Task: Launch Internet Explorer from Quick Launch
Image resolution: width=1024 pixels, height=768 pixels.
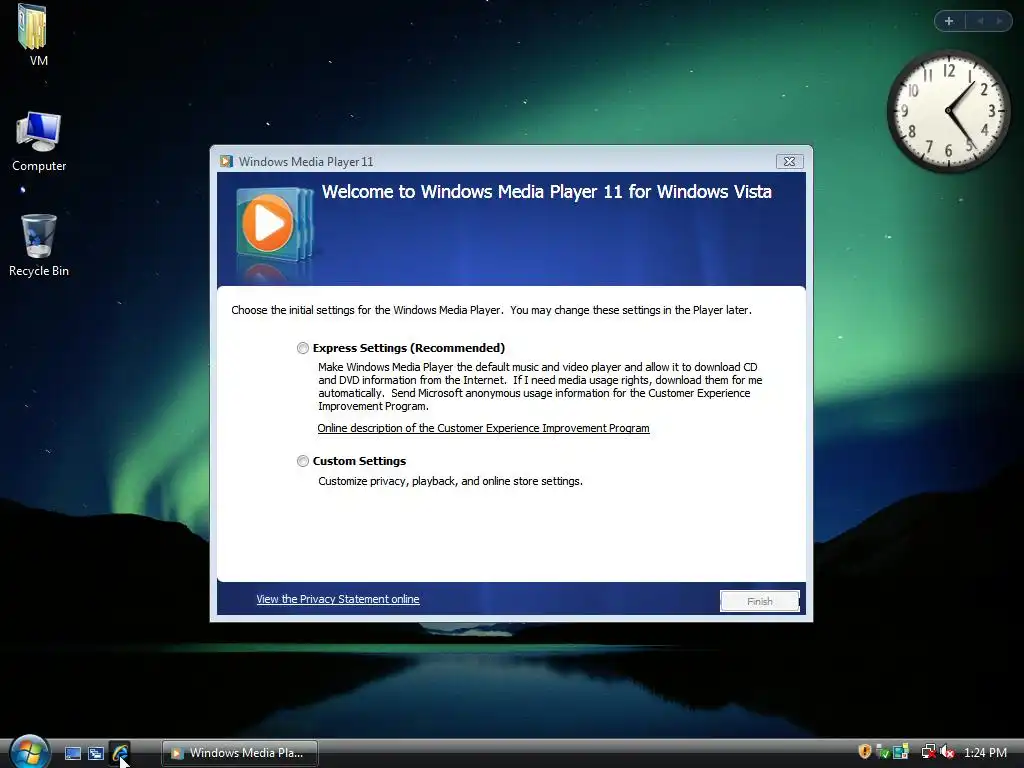Action: pyautogui.click(x=120, y=753)
